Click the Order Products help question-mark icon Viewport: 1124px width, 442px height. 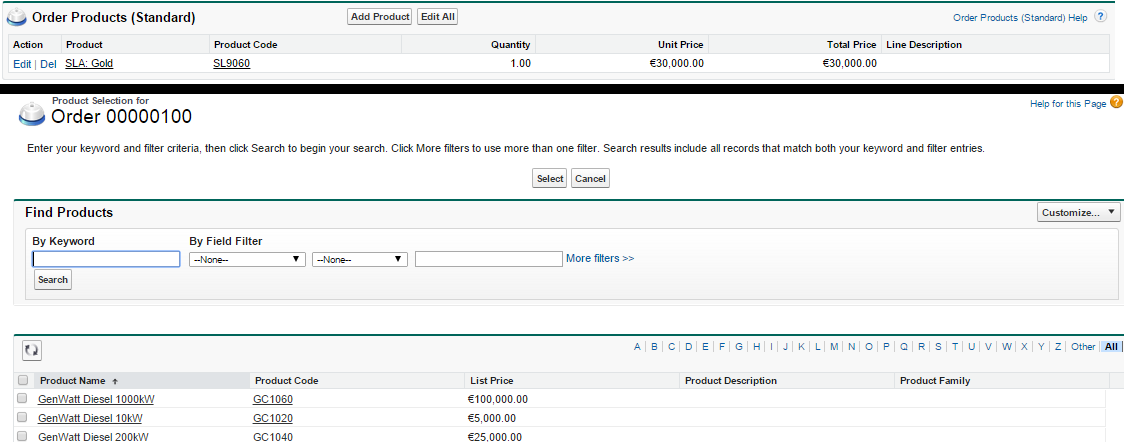point(1101,17)
